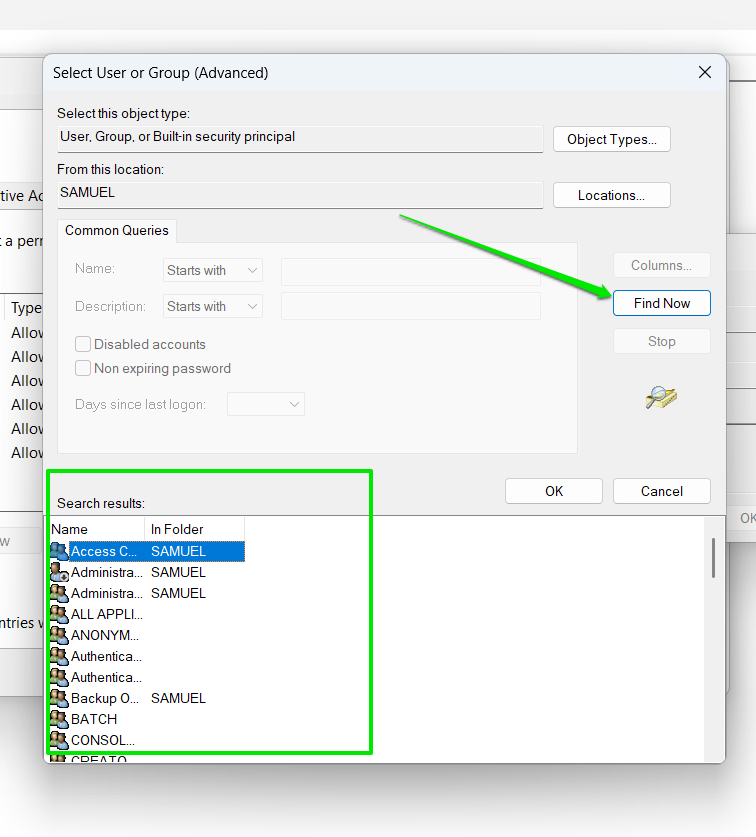Open the Description 'Starts with' dropdown
This screenshot has height=837, width=756.
click(x=212, y=306)
